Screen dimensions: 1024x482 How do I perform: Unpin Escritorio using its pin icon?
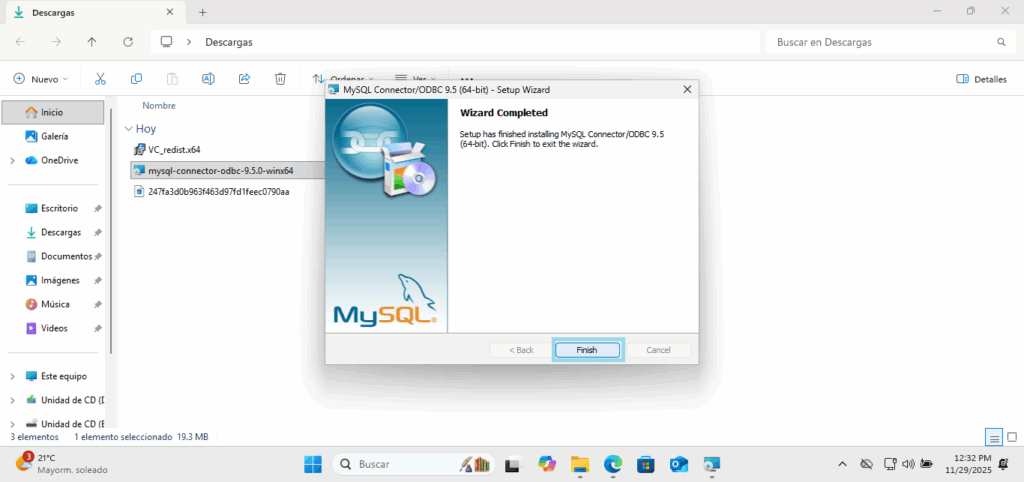97,209
